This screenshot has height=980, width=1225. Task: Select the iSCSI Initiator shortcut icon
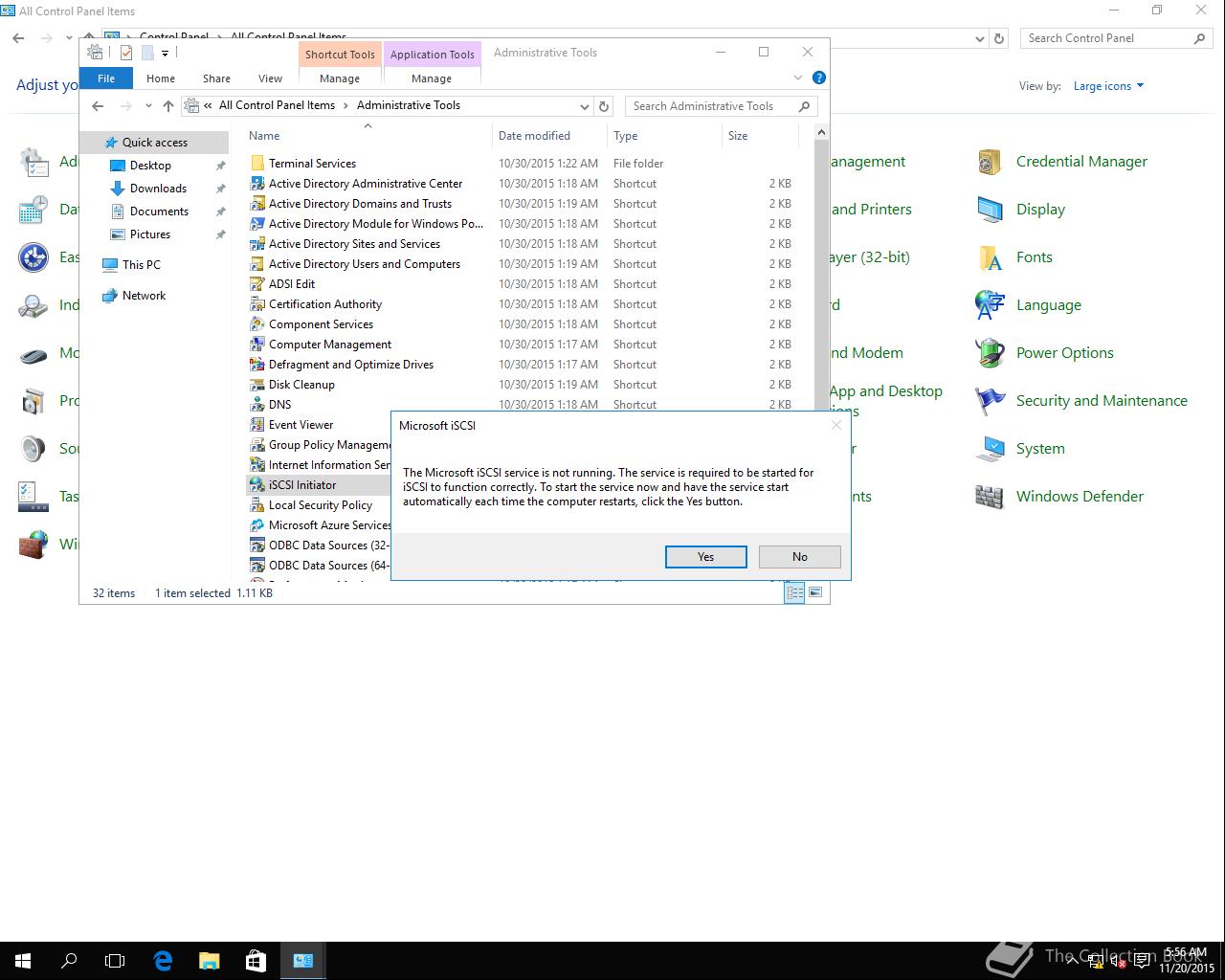(257, 485)
